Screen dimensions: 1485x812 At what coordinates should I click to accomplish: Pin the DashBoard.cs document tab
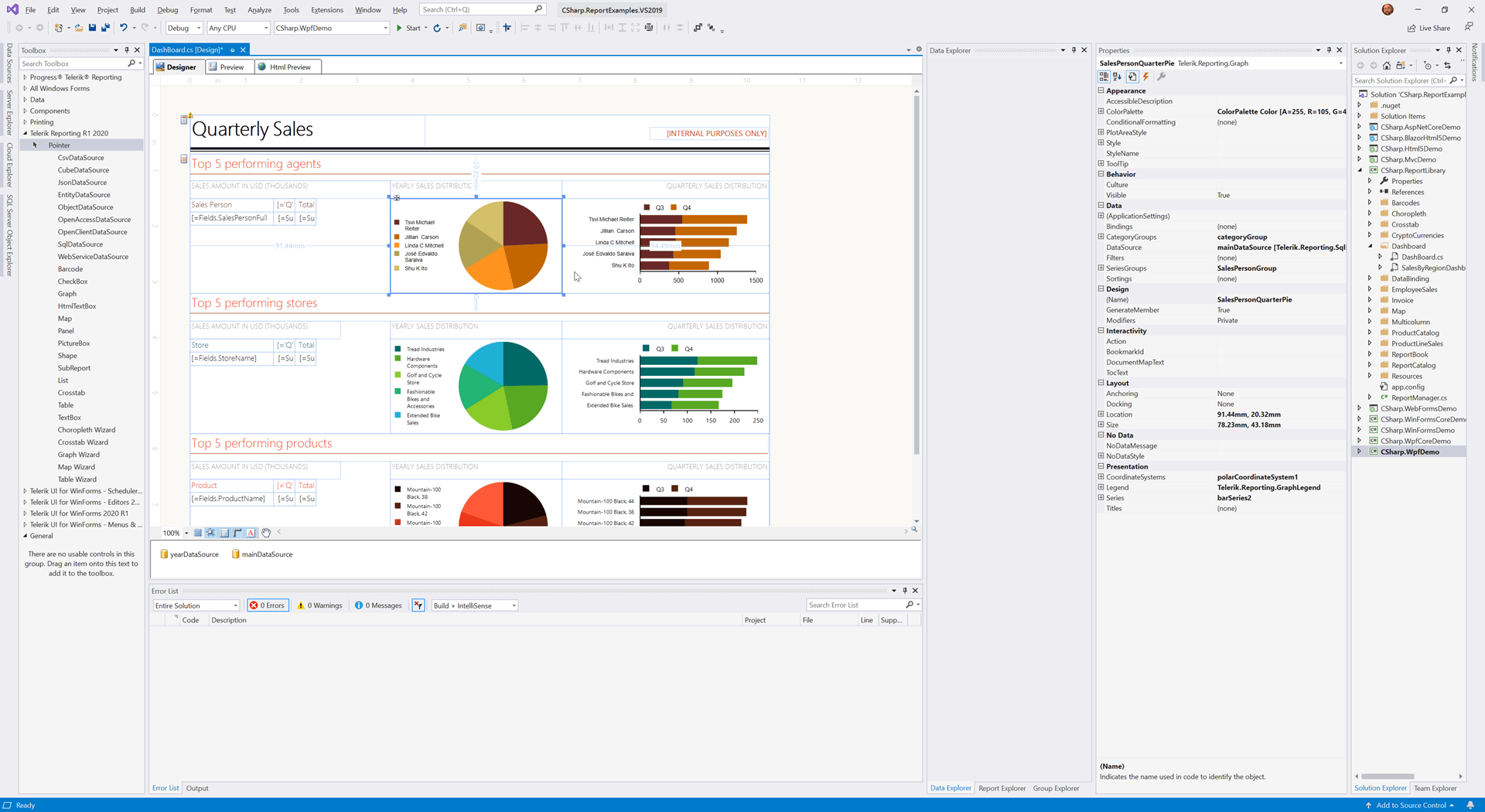232,50
